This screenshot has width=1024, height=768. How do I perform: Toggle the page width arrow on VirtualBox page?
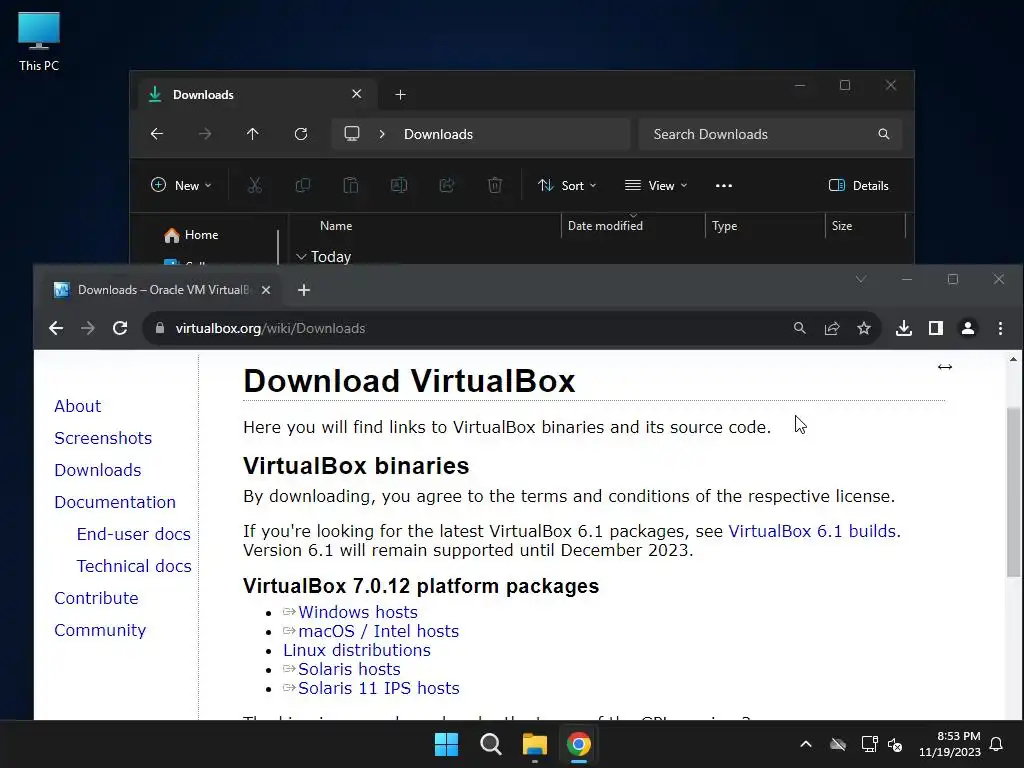945,367
